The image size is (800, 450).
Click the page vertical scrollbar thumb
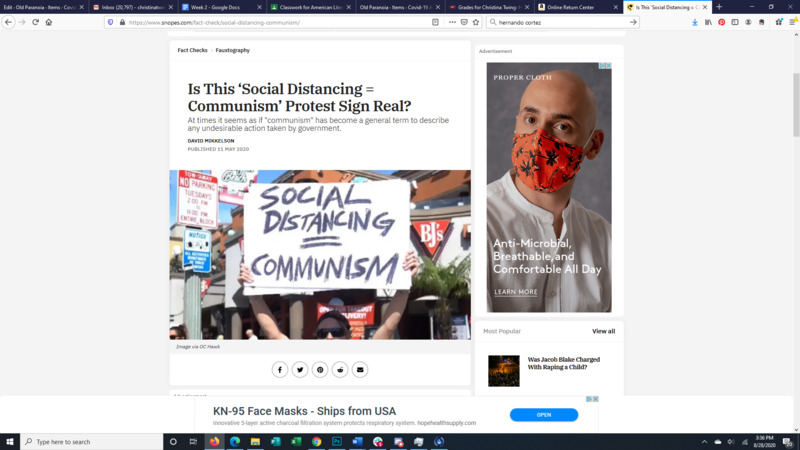pos(796,105)
